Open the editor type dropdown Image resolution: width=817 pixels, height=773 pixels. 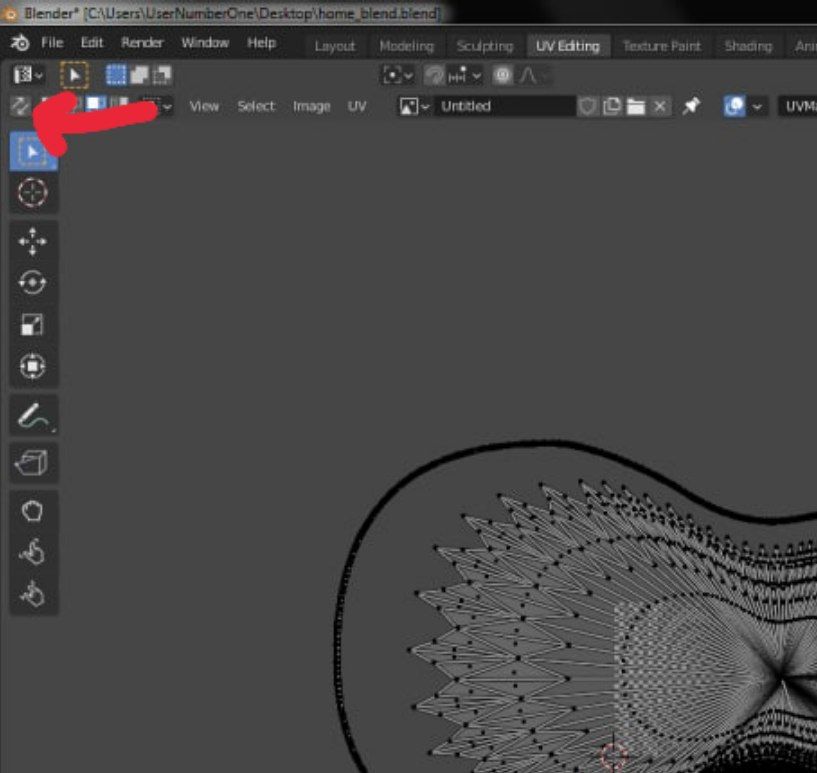[28, 75]
